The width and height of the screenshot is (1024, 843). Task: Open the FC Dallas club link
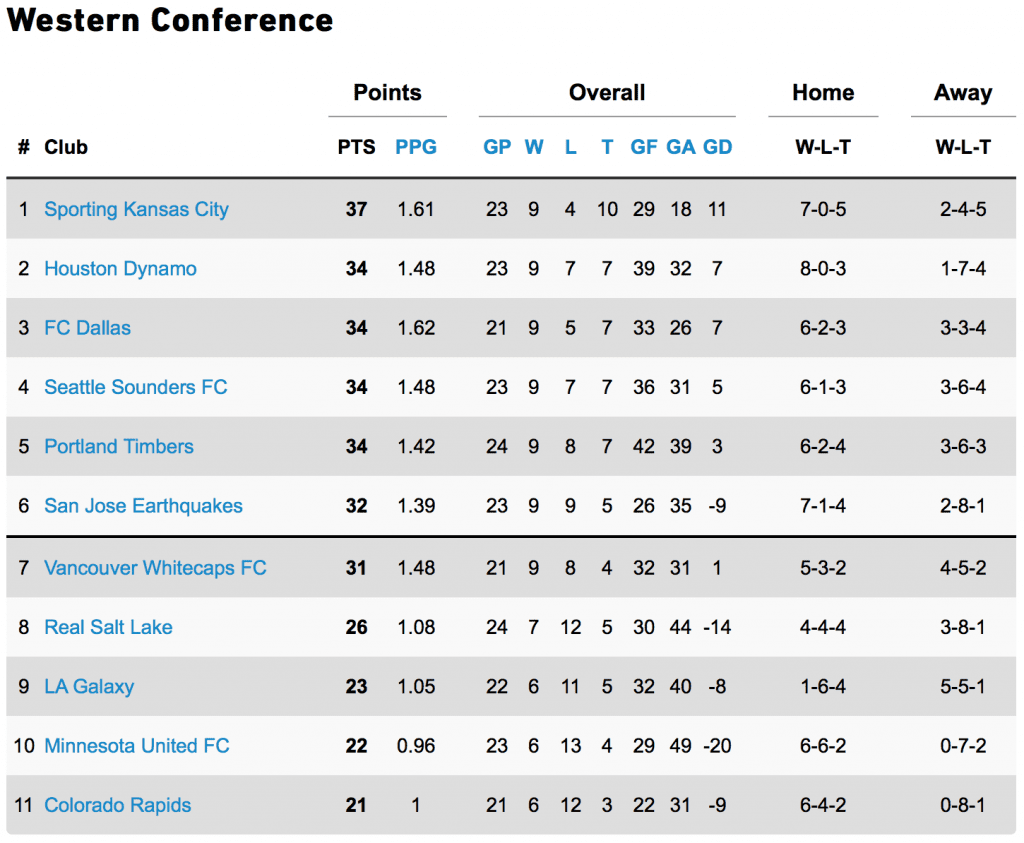pos(88,328)
